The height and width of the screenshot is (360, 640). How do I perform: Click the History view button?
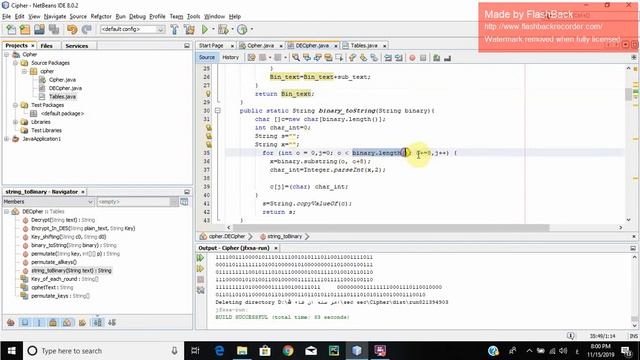(231, 58)
